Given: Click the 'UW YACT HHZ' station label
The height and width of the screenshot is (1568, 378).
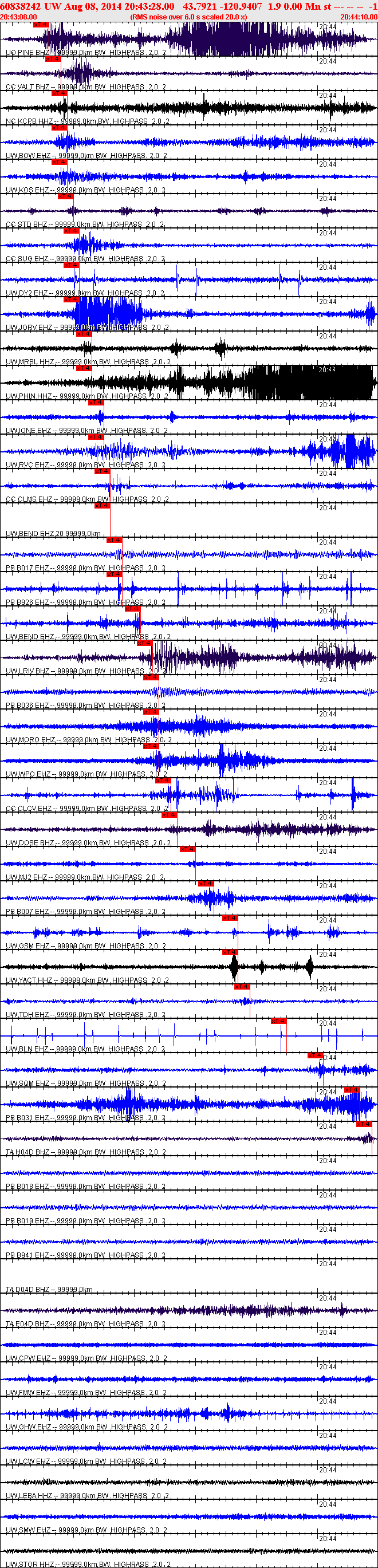Looking at the screenshot, I should pyautogui.click(x=30, y=980).
